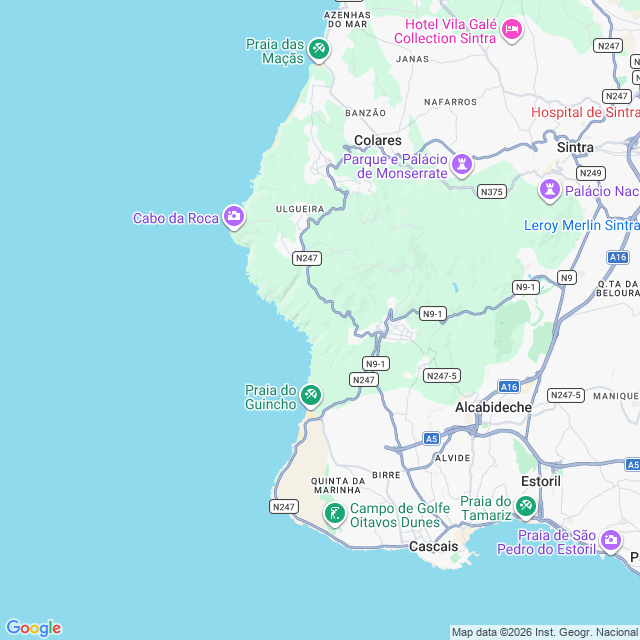The height and width of the screenshot is (640, 640).
Task: Select the Alcabideche town label
Action: pyautogui.click(x=493, y=407)
